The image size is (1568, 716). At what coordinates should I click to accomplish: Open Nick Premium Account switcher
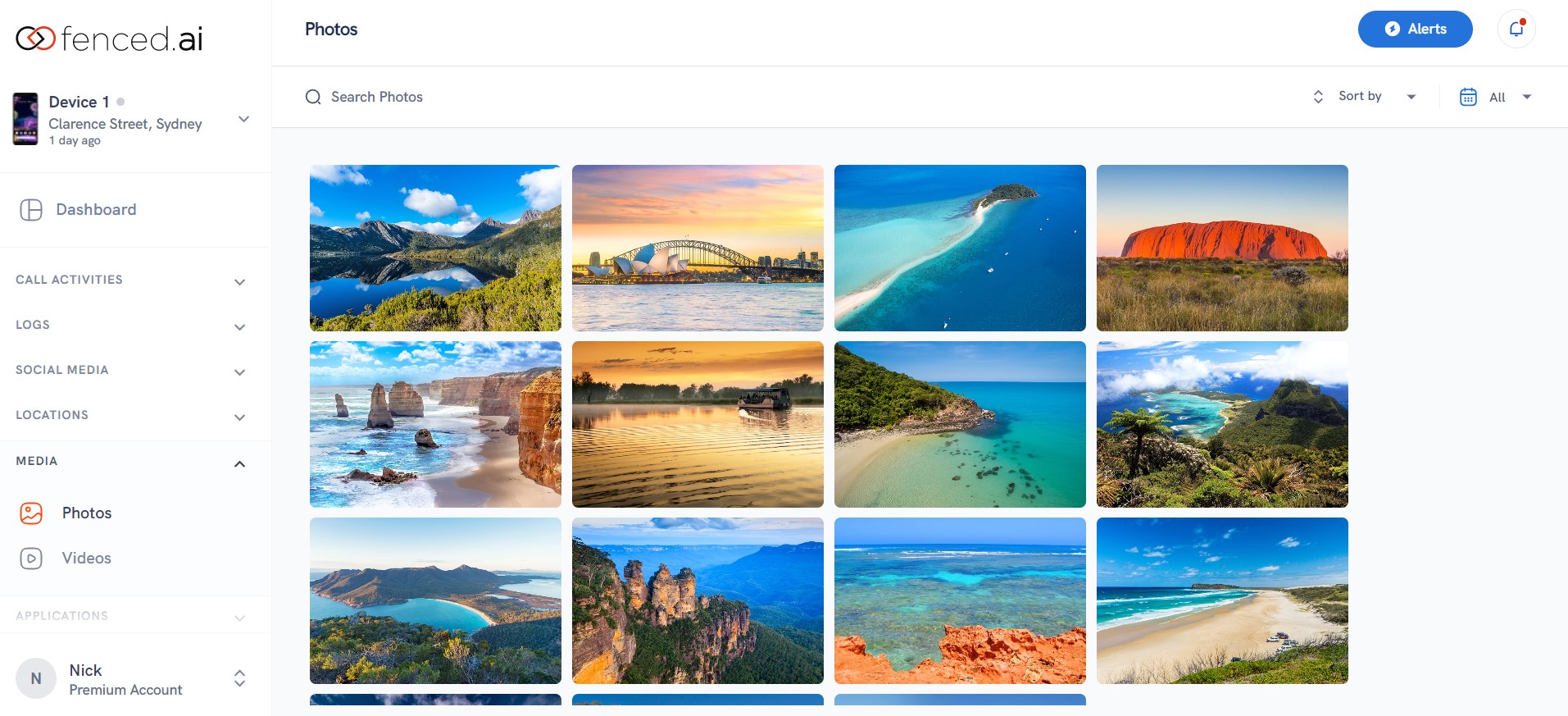(131, 679)
